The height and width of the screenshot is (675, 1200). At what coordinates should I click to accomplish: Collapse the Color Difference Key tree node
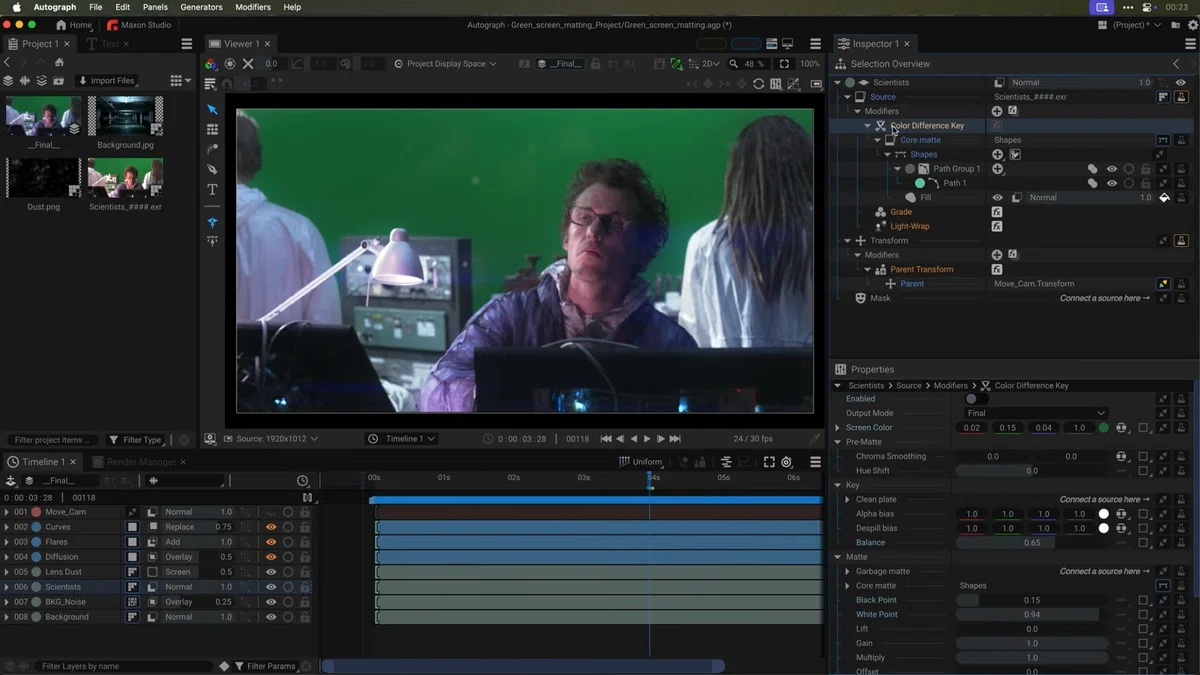[x=867, y=126]
